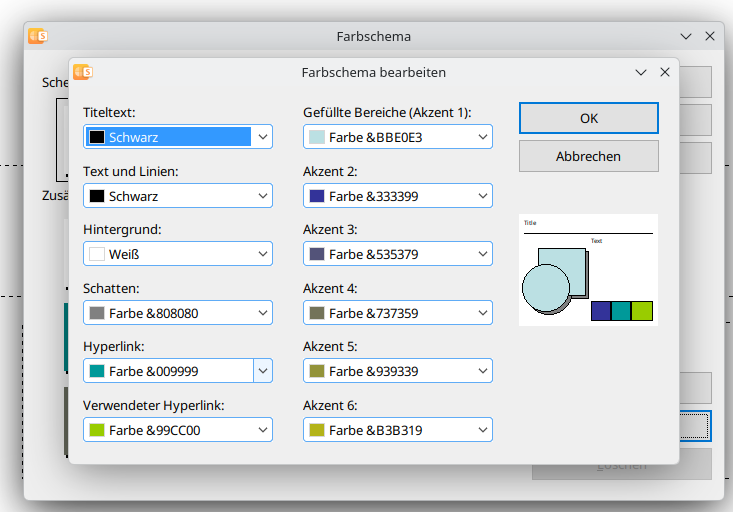
Task: Click the Hyperlink dropdown arrow
Action: [263, 371]
